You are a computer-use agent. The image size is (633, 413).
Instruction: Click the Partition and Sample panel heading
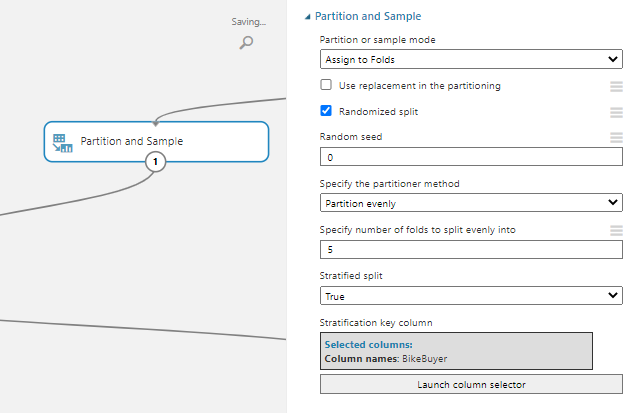(x=368, y=17)
